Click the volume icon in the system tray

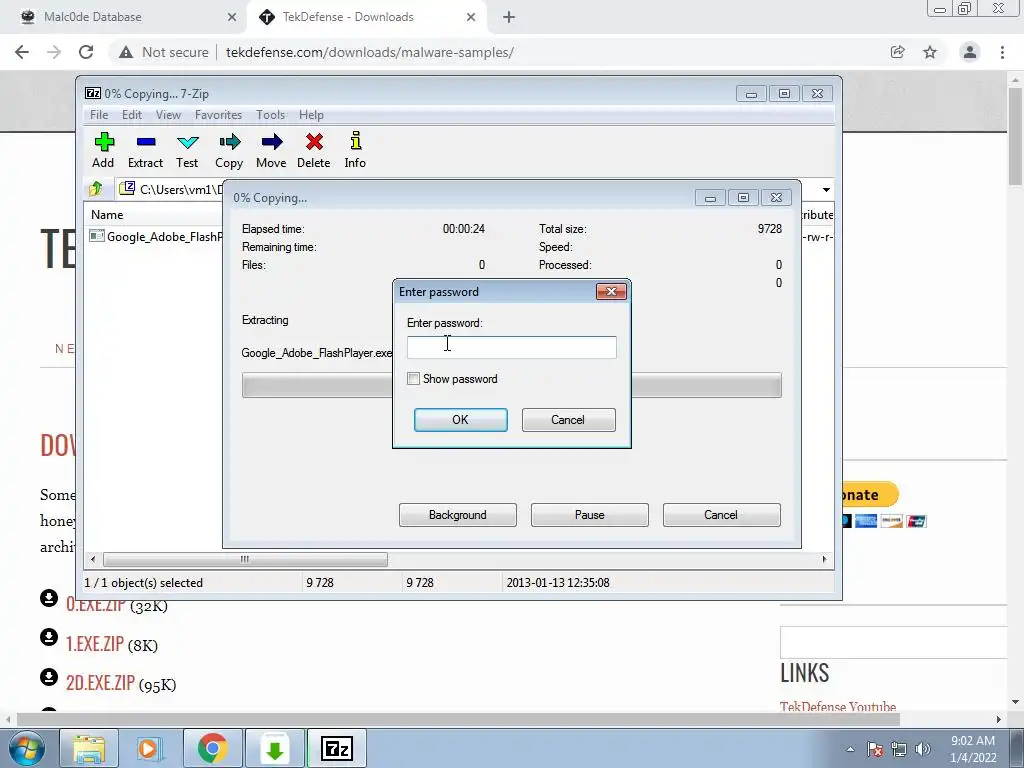click(923, 749)
